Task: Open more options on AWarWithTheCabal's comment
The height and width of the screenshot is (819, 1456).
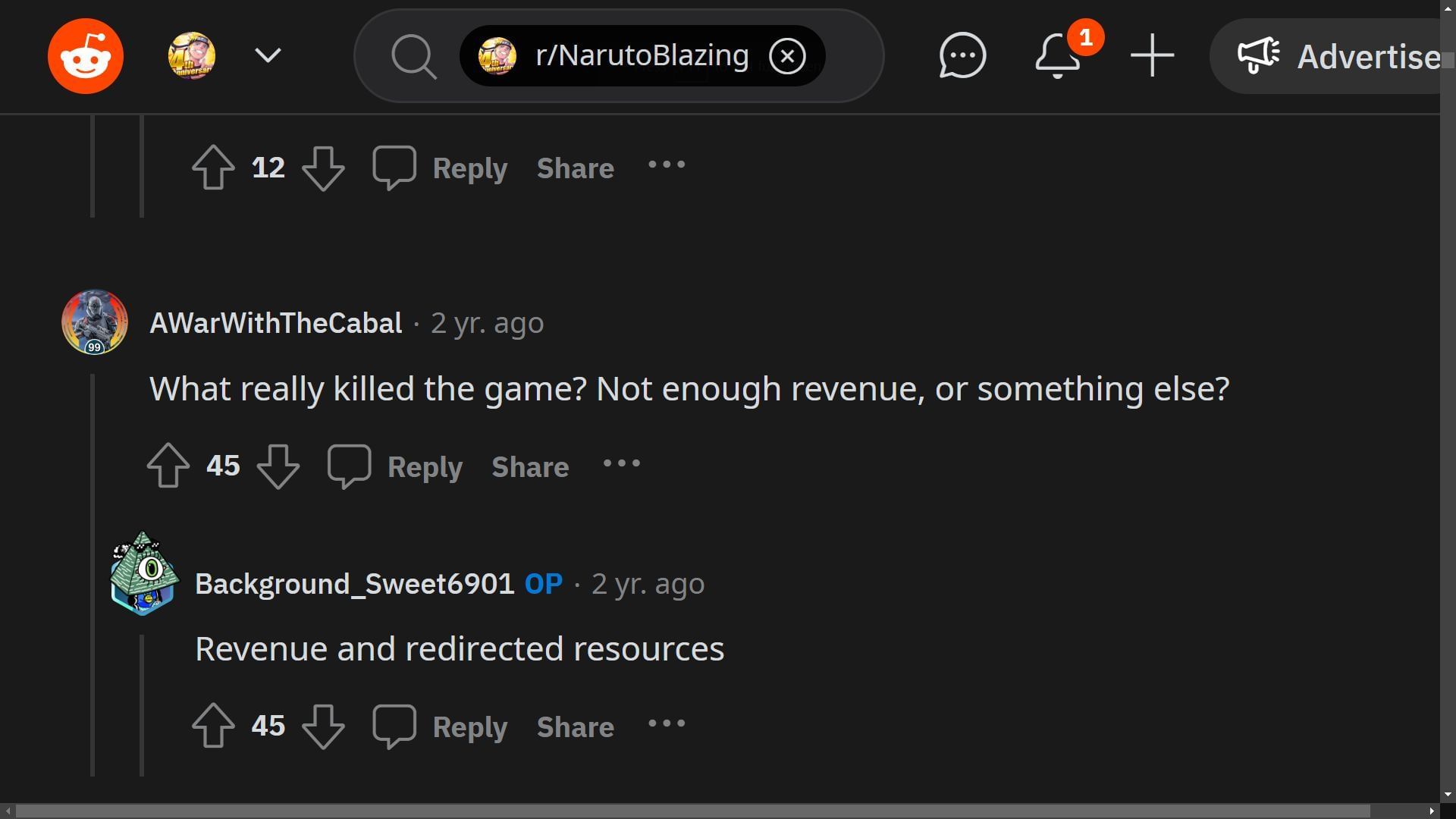Action: click(622, 464)
